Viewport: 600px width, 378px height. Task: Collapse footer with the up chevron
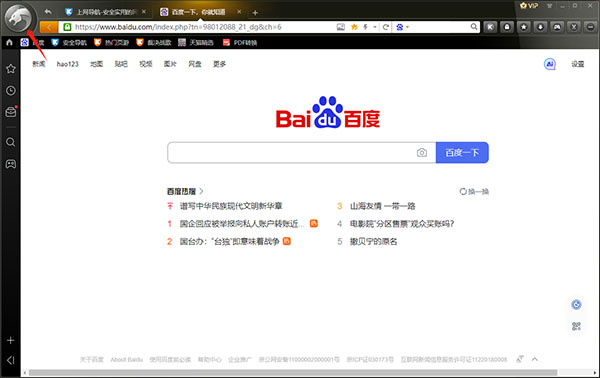point(535,359)
